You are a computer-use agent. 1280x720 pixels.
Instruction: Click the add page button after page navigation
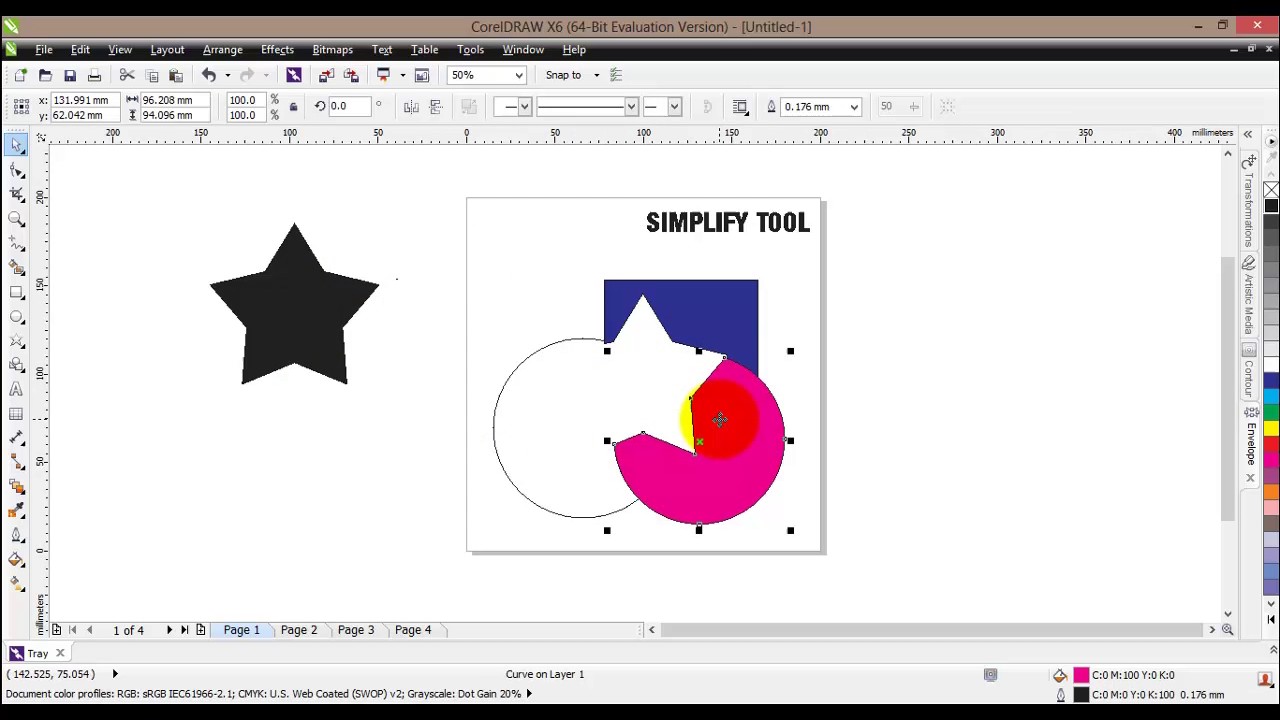201,630
